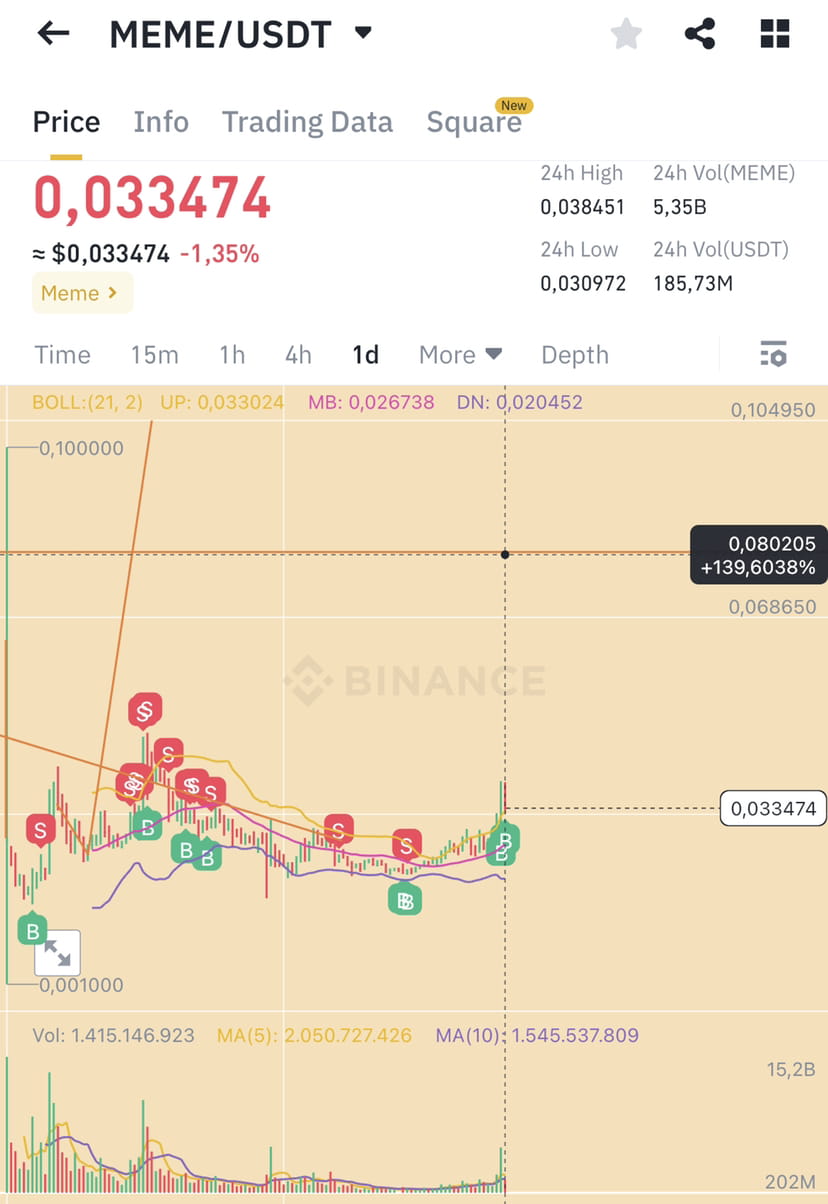828x1204 pixels.
Task: Switch to the Info tab
Action: pos(161,121)
